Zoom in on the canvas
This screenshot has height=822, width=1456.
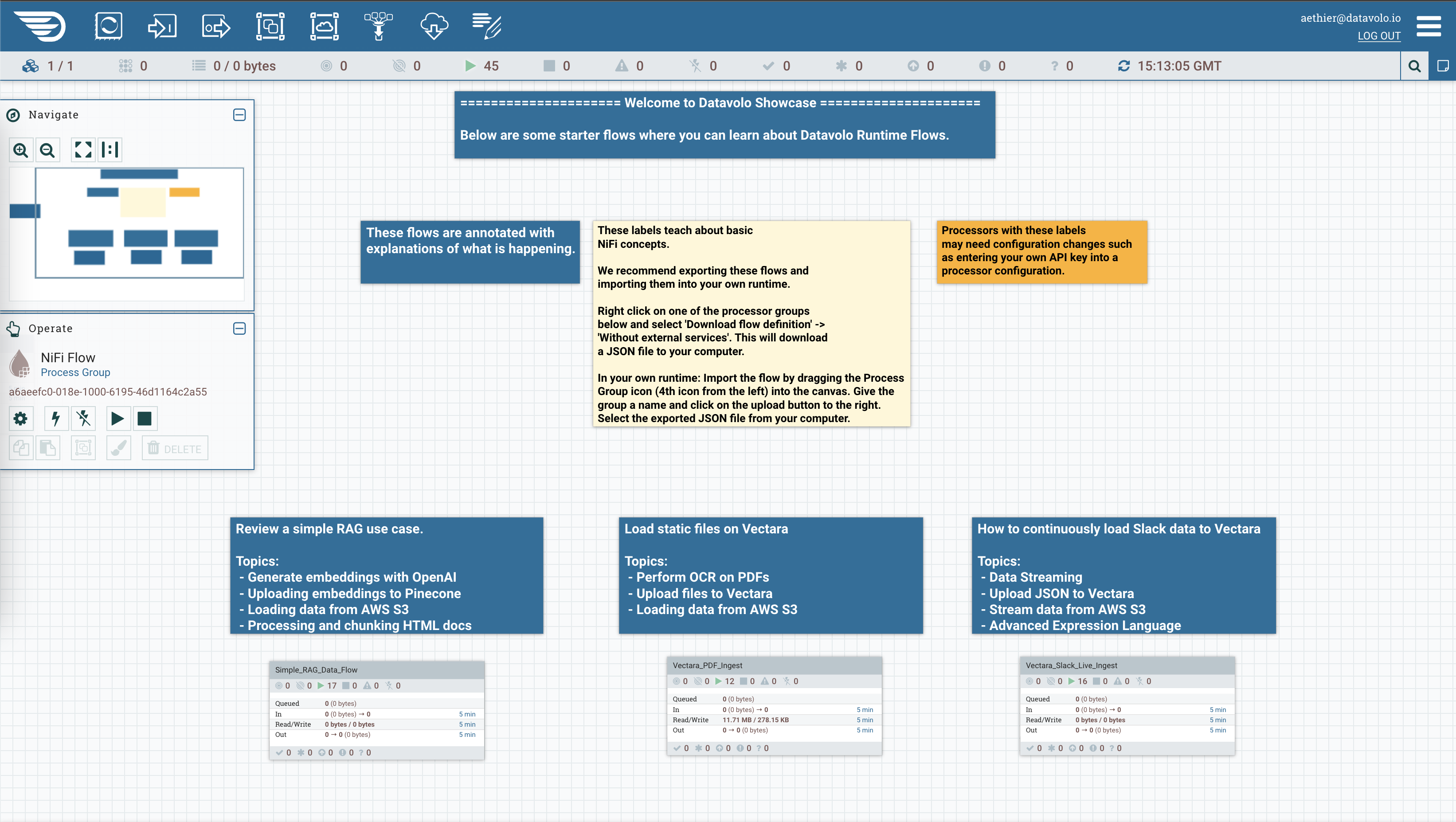pyautogui.click(x=21, y=150)
